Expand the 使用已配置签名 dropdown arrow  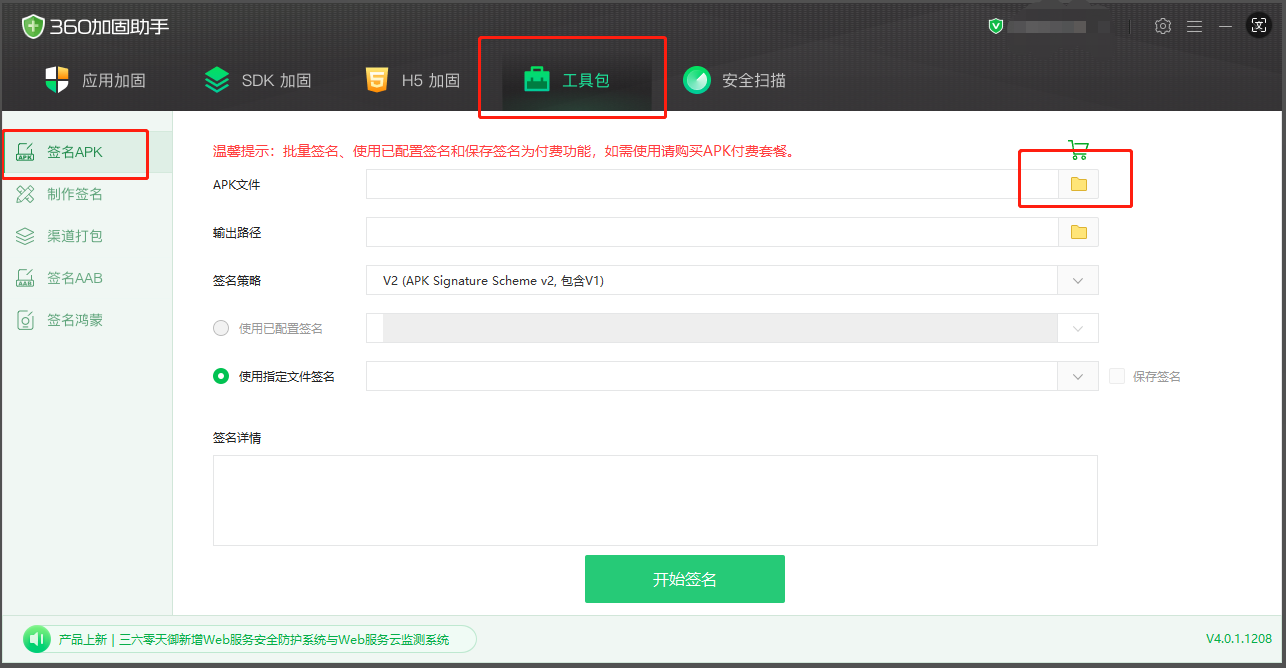[1078, 328]
